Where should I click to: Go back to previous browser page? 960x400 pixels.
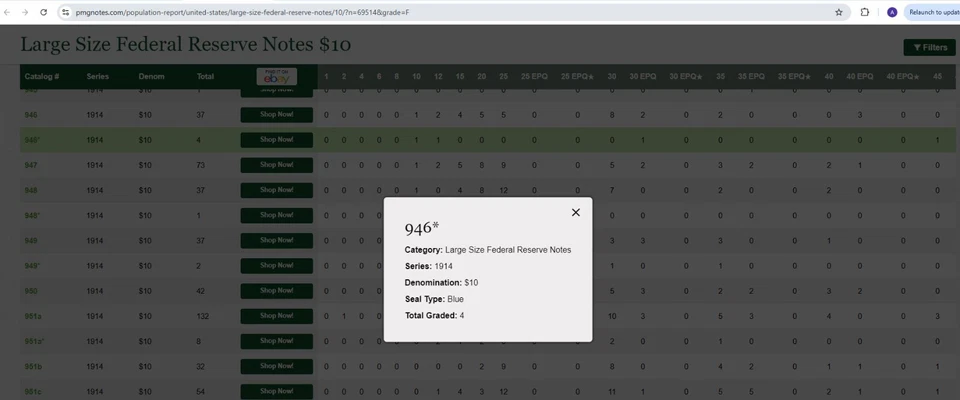[x=8, y=12]
